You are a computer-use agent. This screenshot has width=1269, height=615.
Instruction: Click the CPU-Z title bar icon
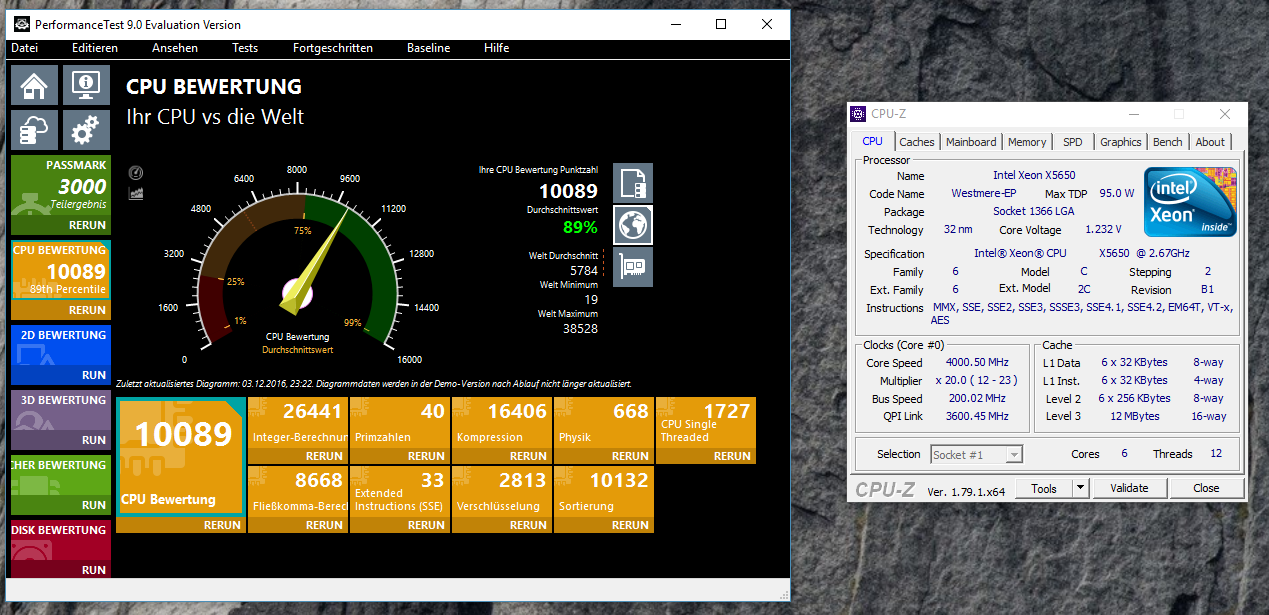858,114
